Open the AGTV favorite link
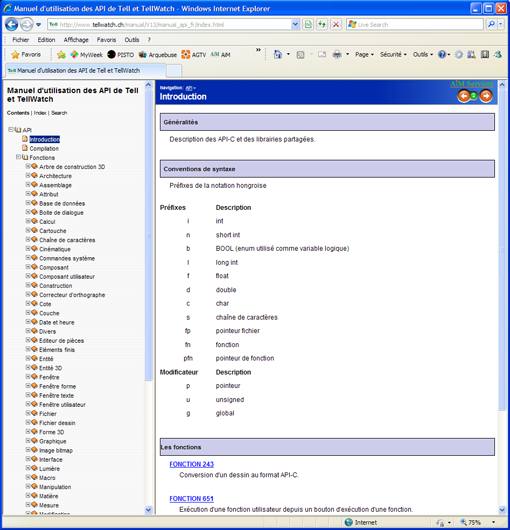Screen dimensions: 510x530 (x=194, y=54)
